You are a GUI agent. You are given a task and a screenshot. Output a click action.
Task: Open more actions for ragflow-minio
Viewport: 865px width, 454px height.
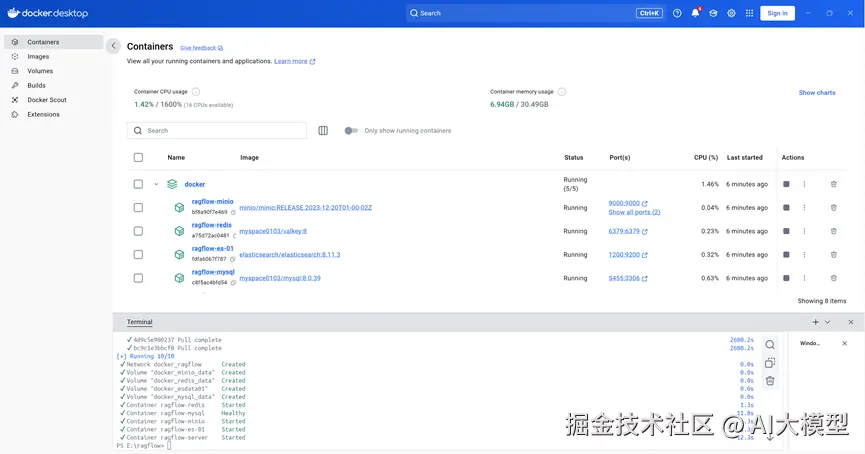(x=804, y=207)
